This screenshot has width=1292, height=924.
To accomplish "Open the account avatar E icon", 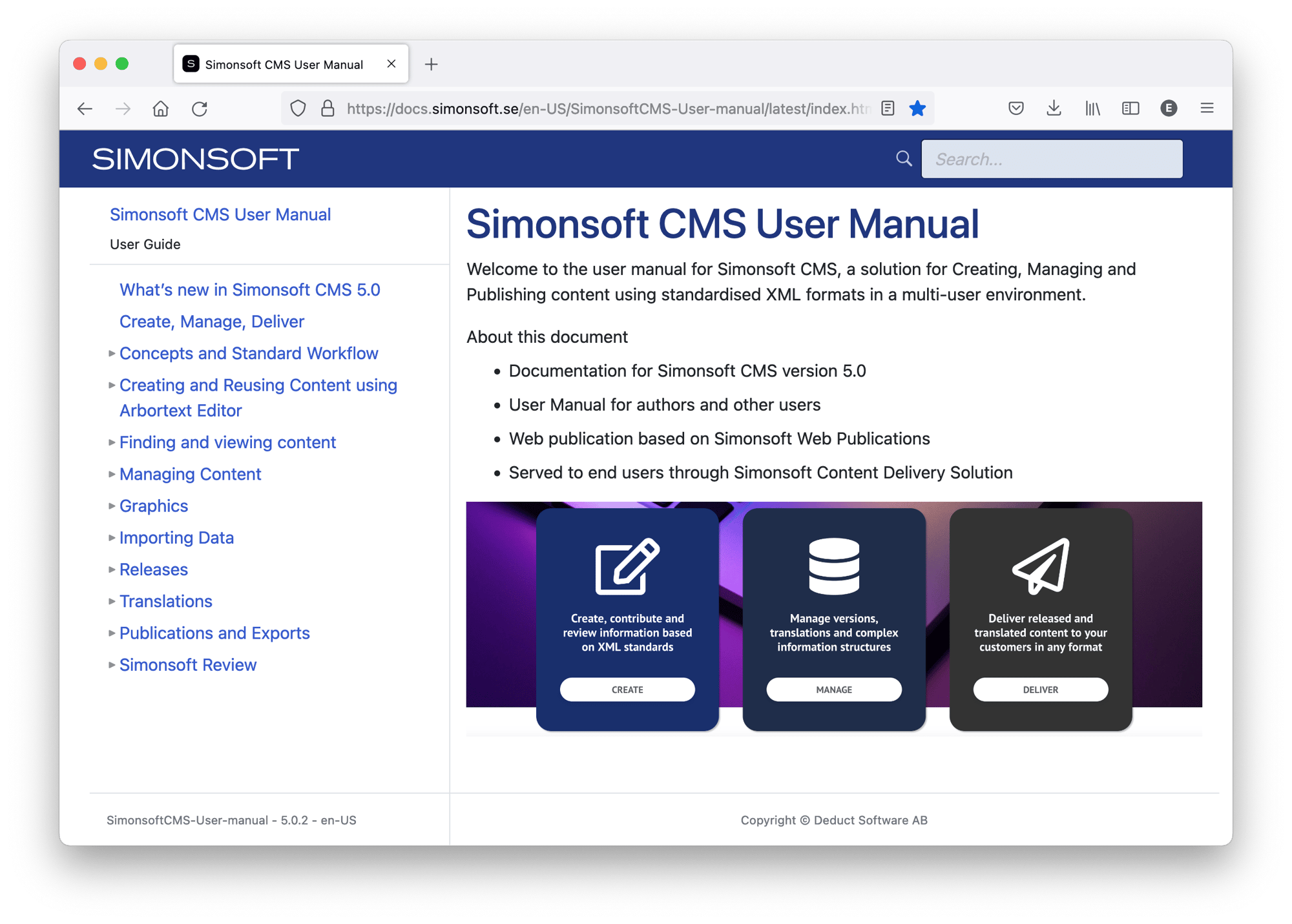I will point(1169,108).
